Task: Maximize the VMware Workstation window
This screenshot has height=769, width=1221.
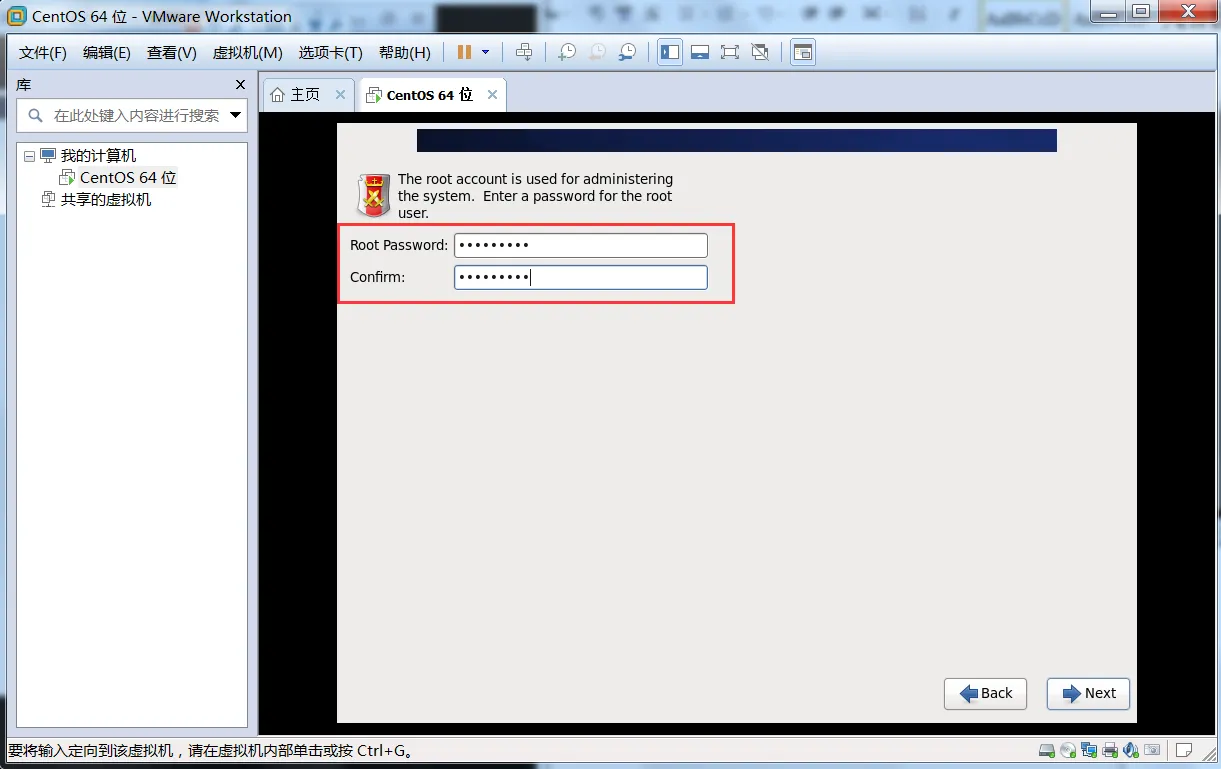Action: pos(1141,10)
